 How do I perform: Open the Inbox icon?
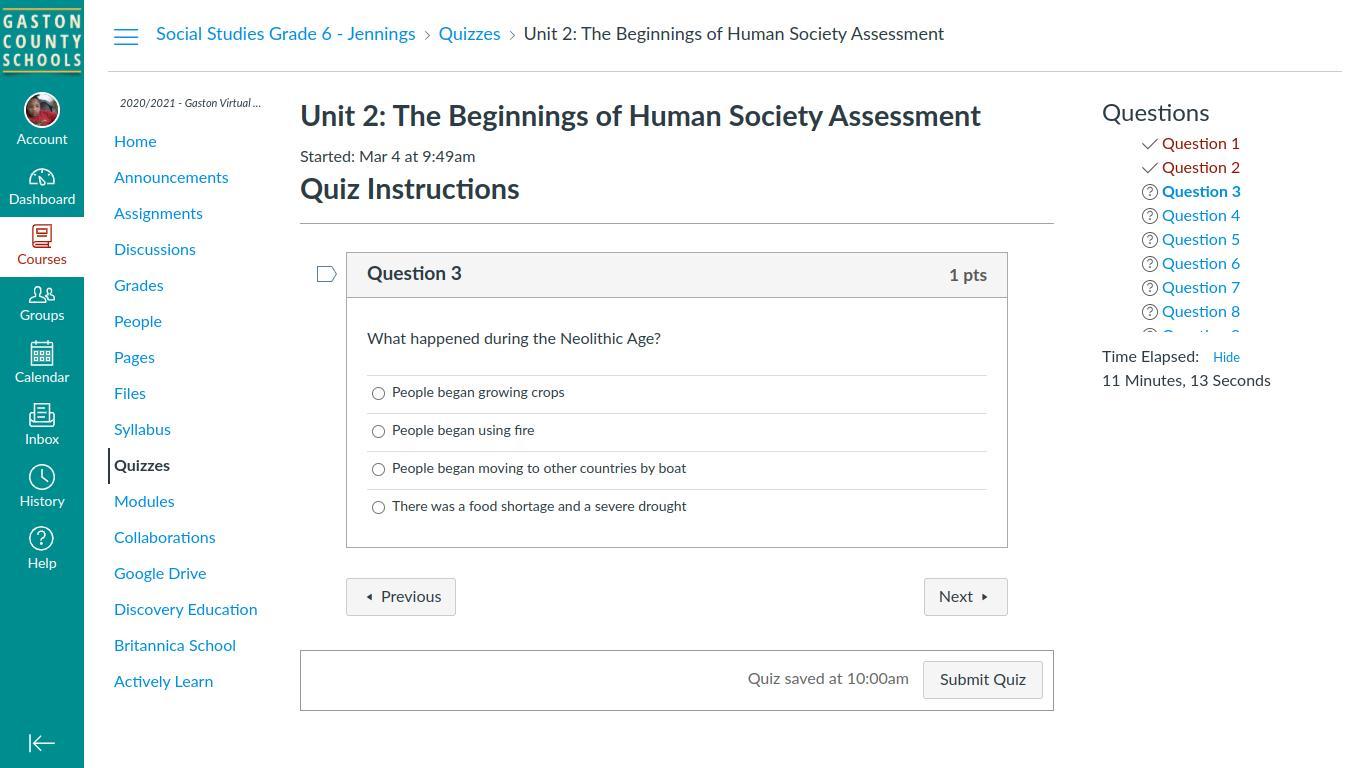pyautogui.click(x=42, y=415)
